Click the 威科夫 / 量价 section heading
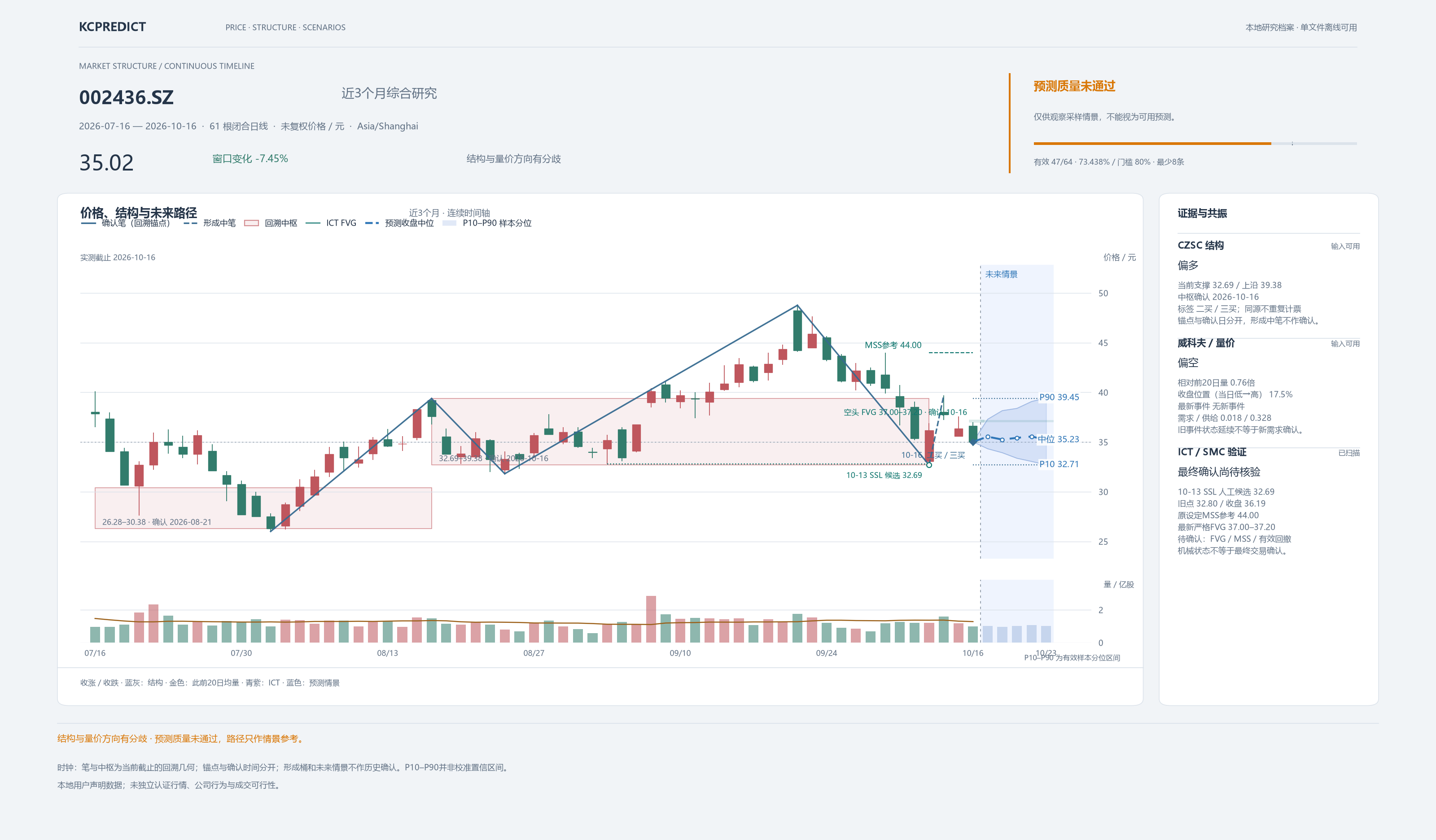The width and height of the screenshot is (1436, 840). tap(1206, 342)
